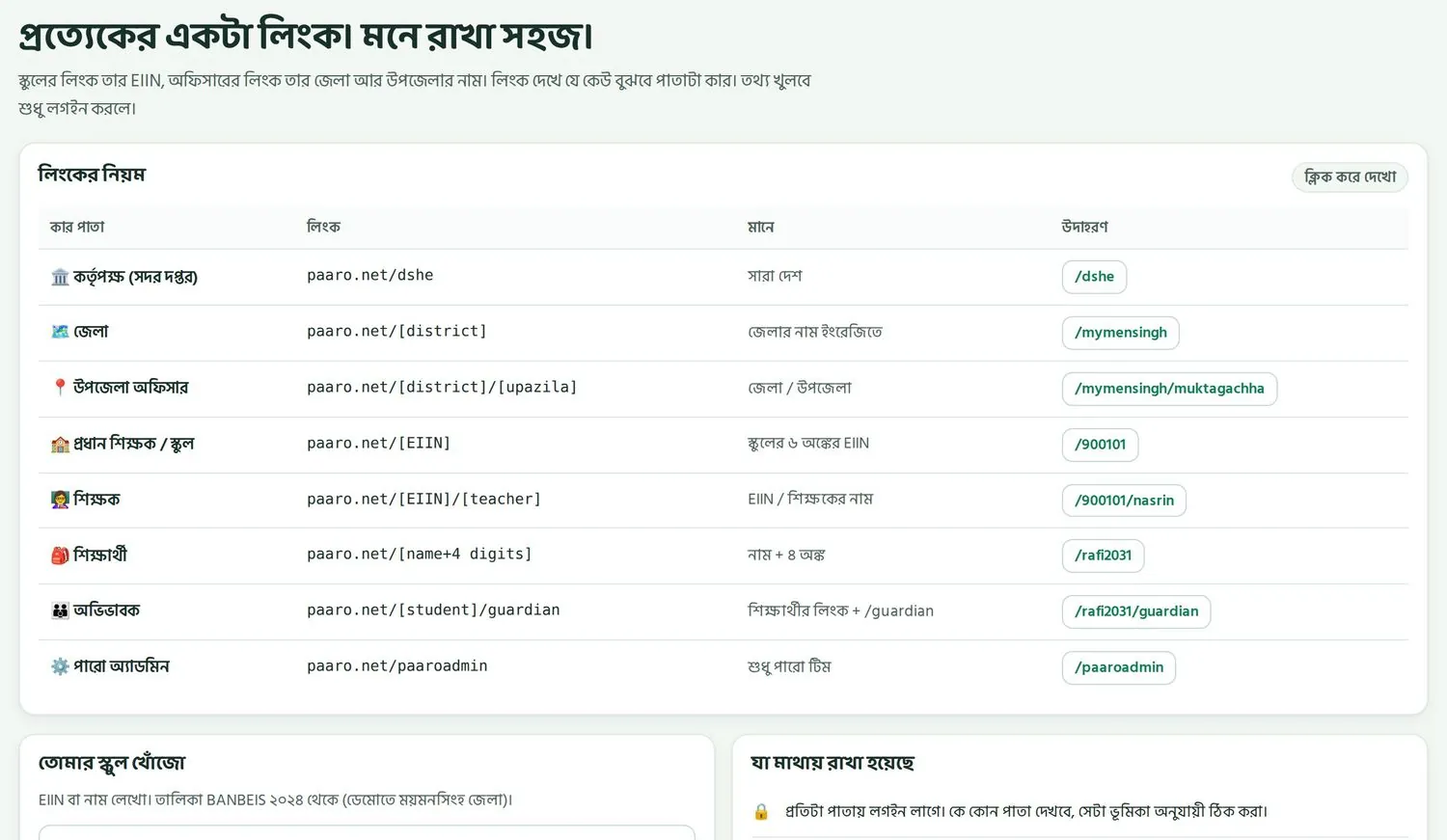1447x840 pixels.
Task: Click the মানে column header
Action: pyautogui.click(x=761, y=228)
